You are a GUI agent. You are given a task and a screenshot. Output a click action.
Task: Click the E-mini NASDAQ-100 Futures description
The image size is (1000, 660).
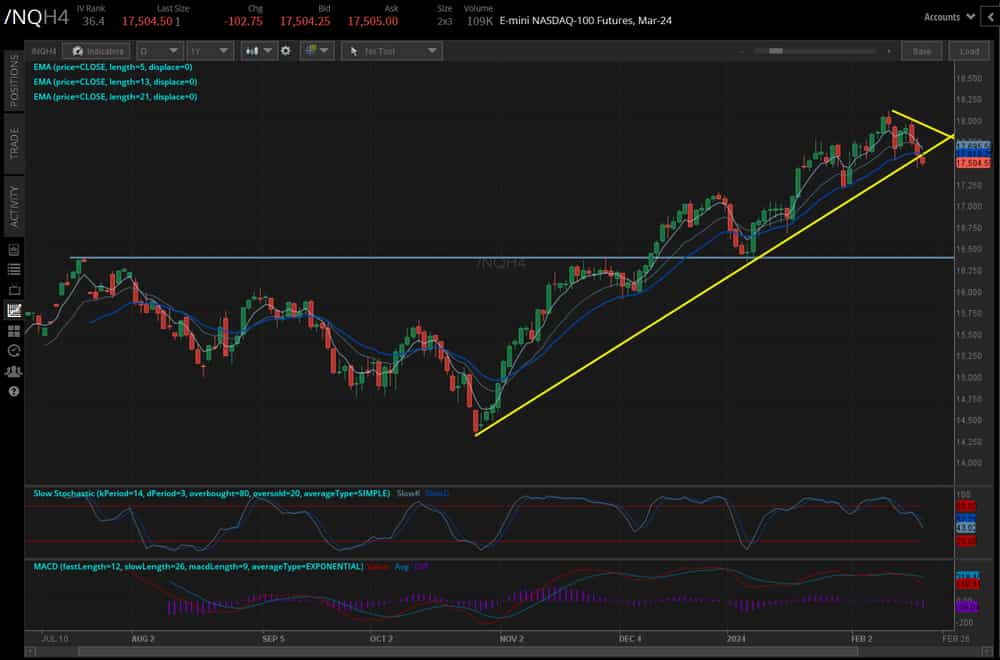tap(585, 20)
